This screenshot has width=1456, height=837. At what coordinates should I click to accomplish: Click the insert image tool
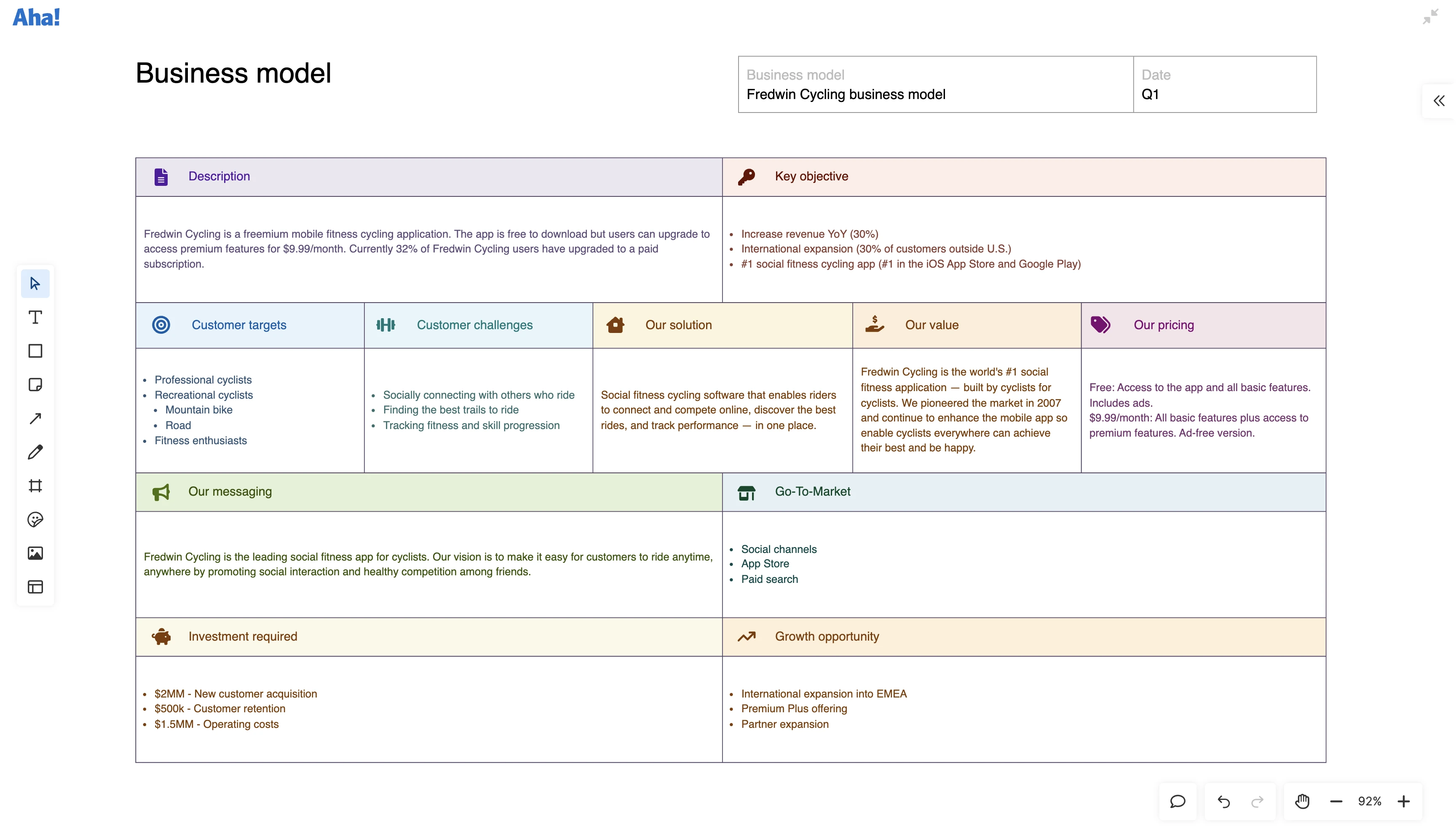tap(35, 553)
